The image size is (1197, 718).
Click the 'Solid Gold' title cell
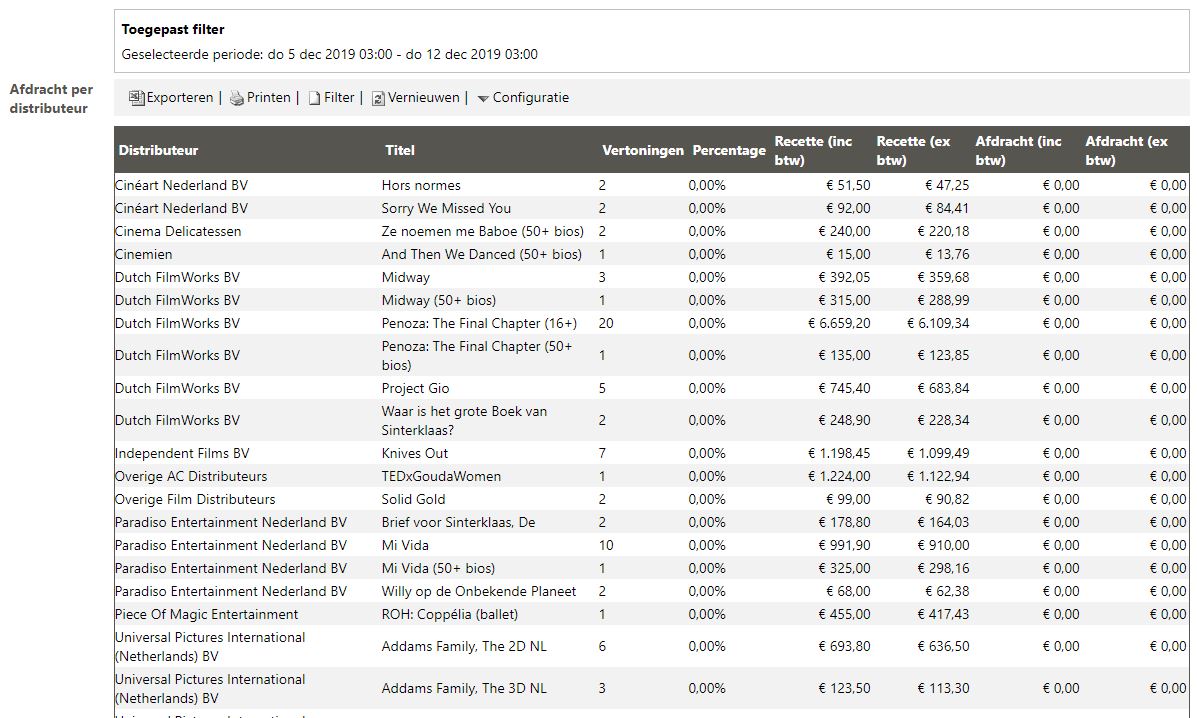(x=413, y=499)
